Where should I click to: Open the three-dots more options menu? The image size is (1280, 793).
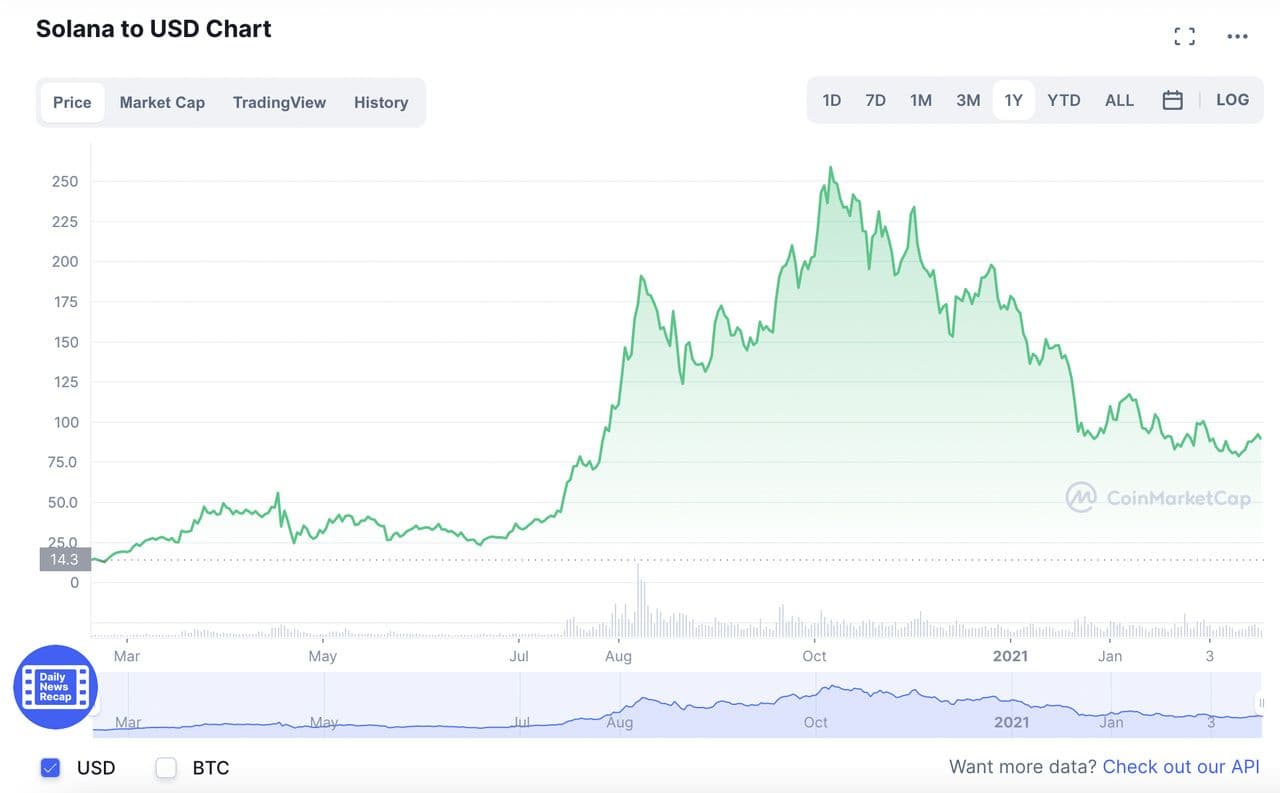[x=1237, y=37]
